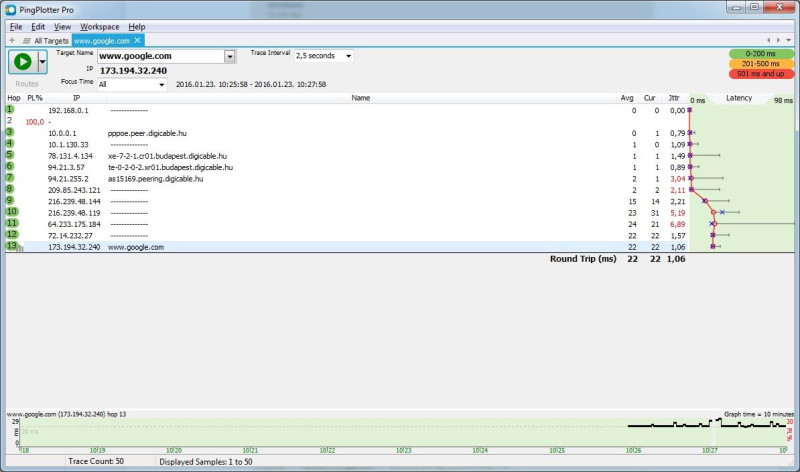Click as15169.peering.digicable.hu hop name
The width and height of the screenshot is (800, 472).
point(156,179)
